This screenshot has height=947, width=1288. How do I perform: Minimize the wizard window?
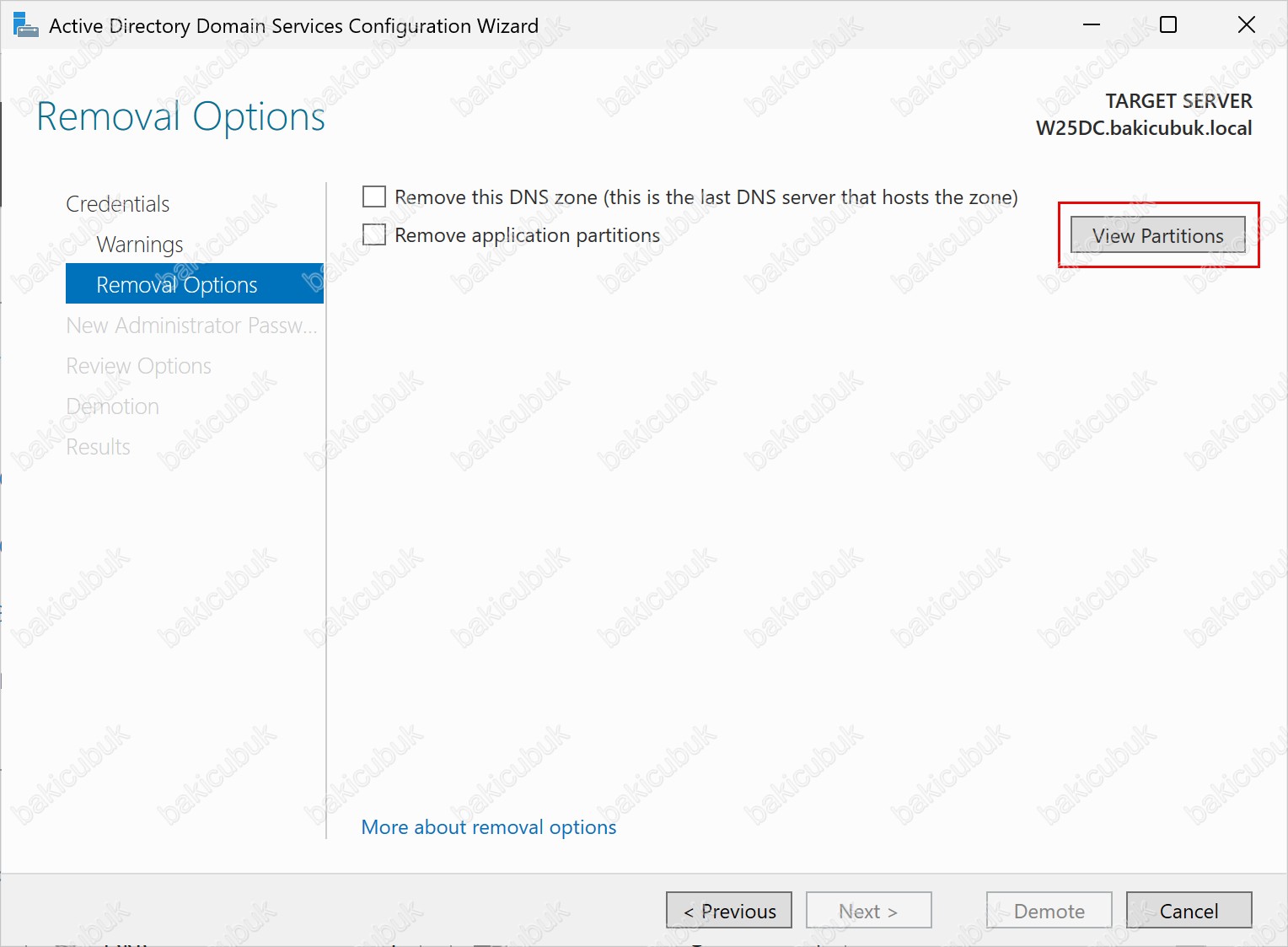1092,25
